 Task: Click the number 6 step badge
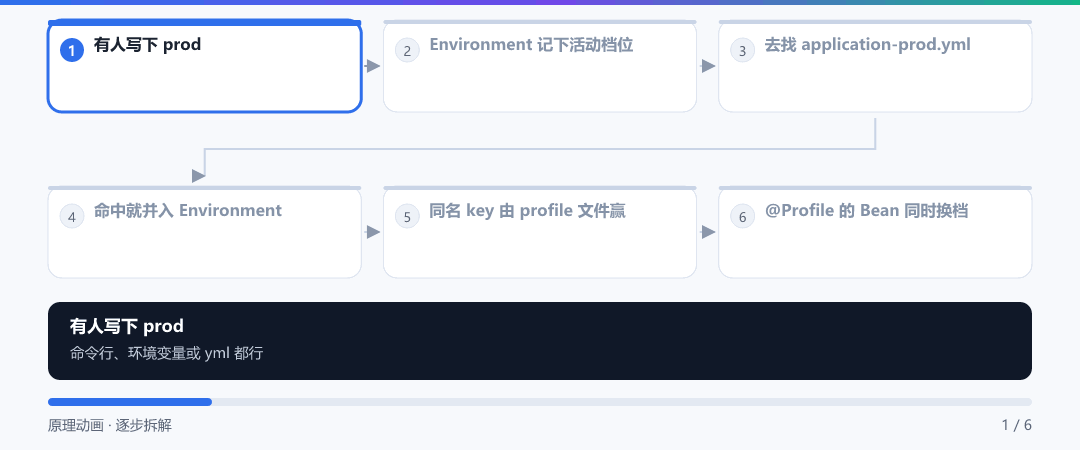click(x=742, y=216)
